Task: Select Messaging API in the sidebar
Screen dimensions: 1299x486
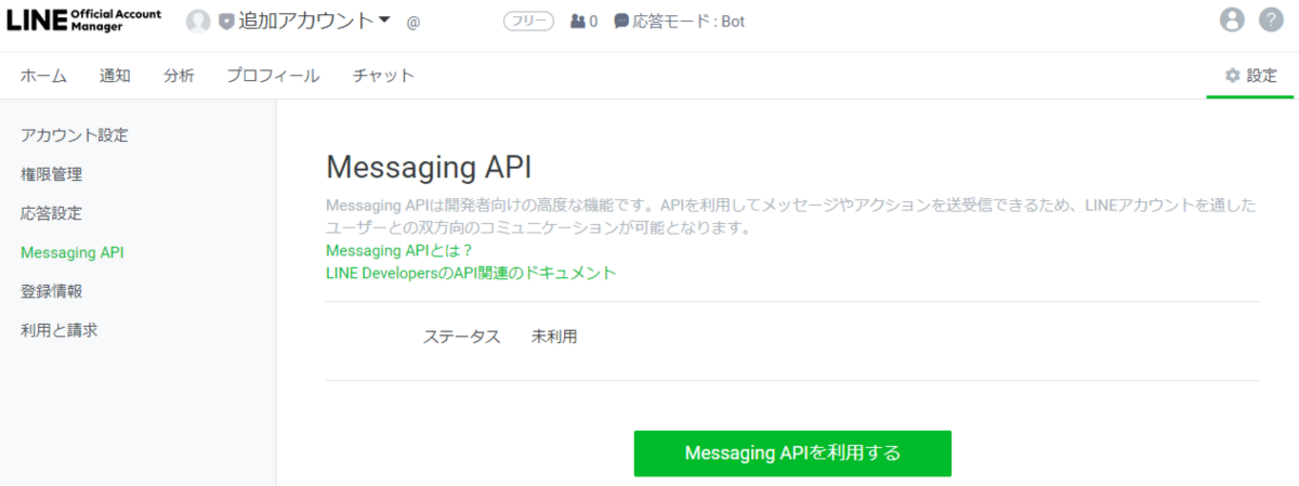Action: coord(72,253)
